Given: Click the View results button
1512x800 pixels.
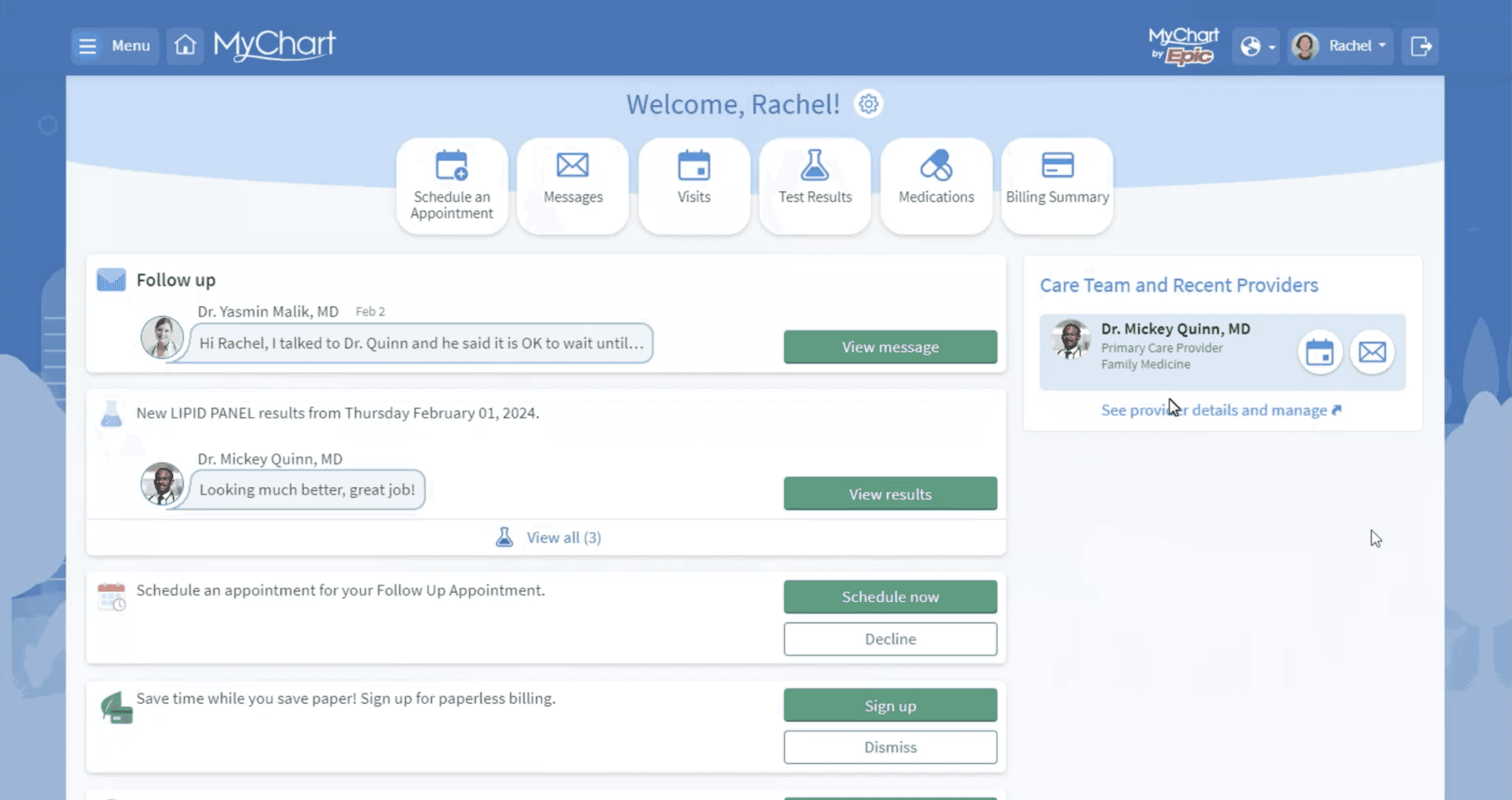Looking at the screenshot, I should click(x=890, y=494).
